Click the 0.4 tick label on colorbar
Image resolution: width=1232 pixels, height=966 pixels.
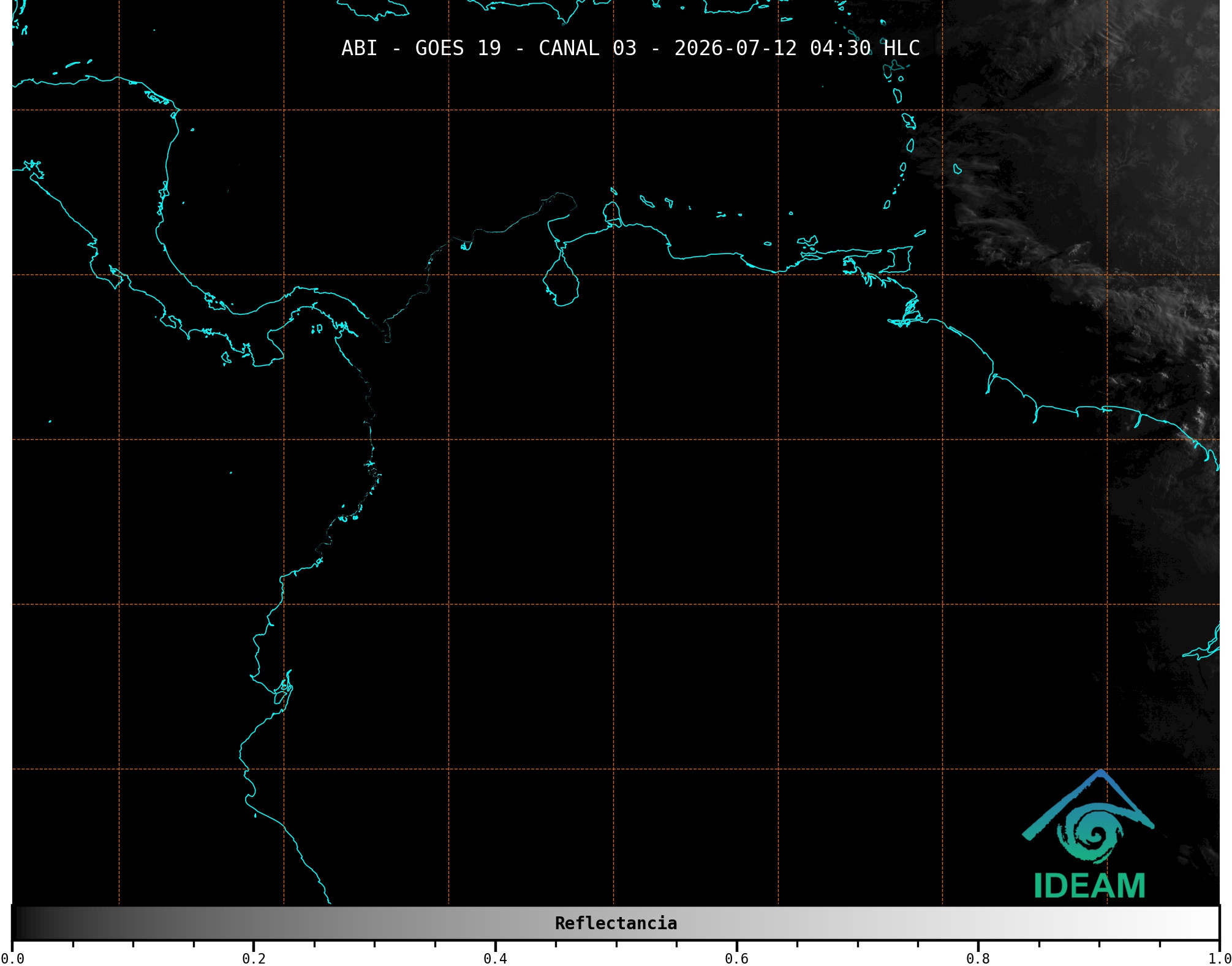click(x=495, y=958)
